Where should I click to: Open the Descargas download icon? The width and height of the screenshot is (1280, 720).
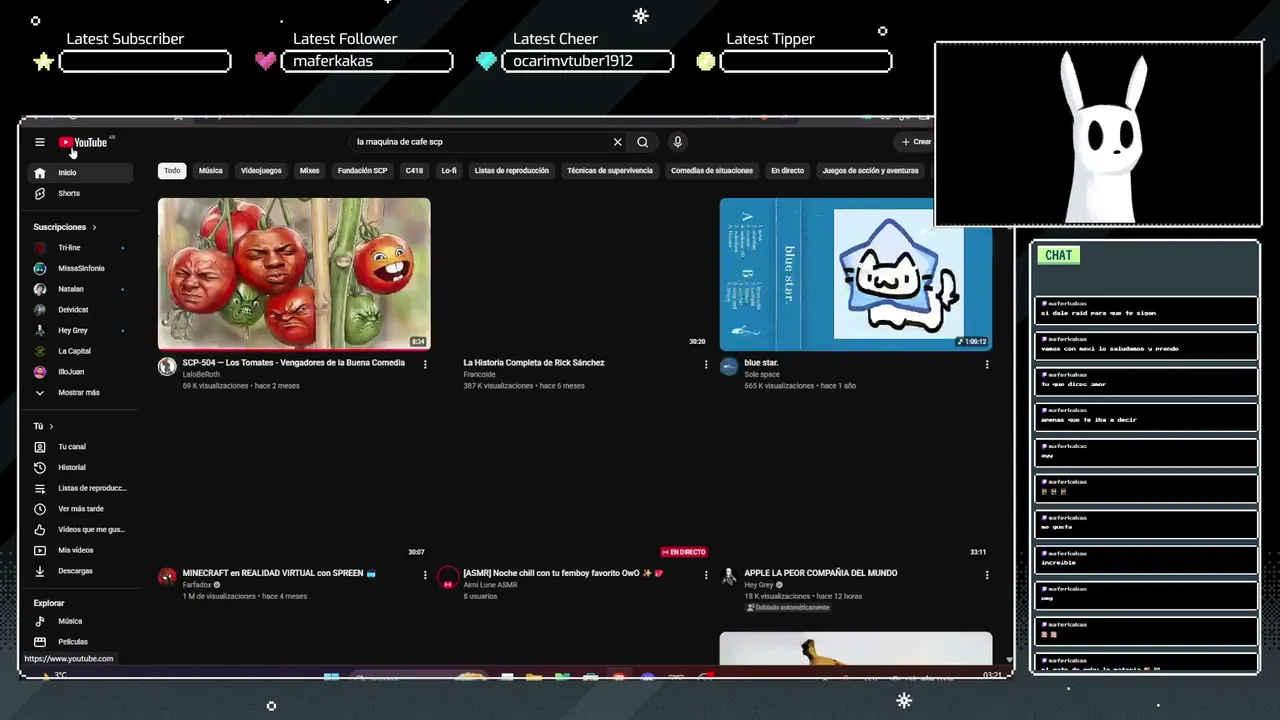(40, 571)
